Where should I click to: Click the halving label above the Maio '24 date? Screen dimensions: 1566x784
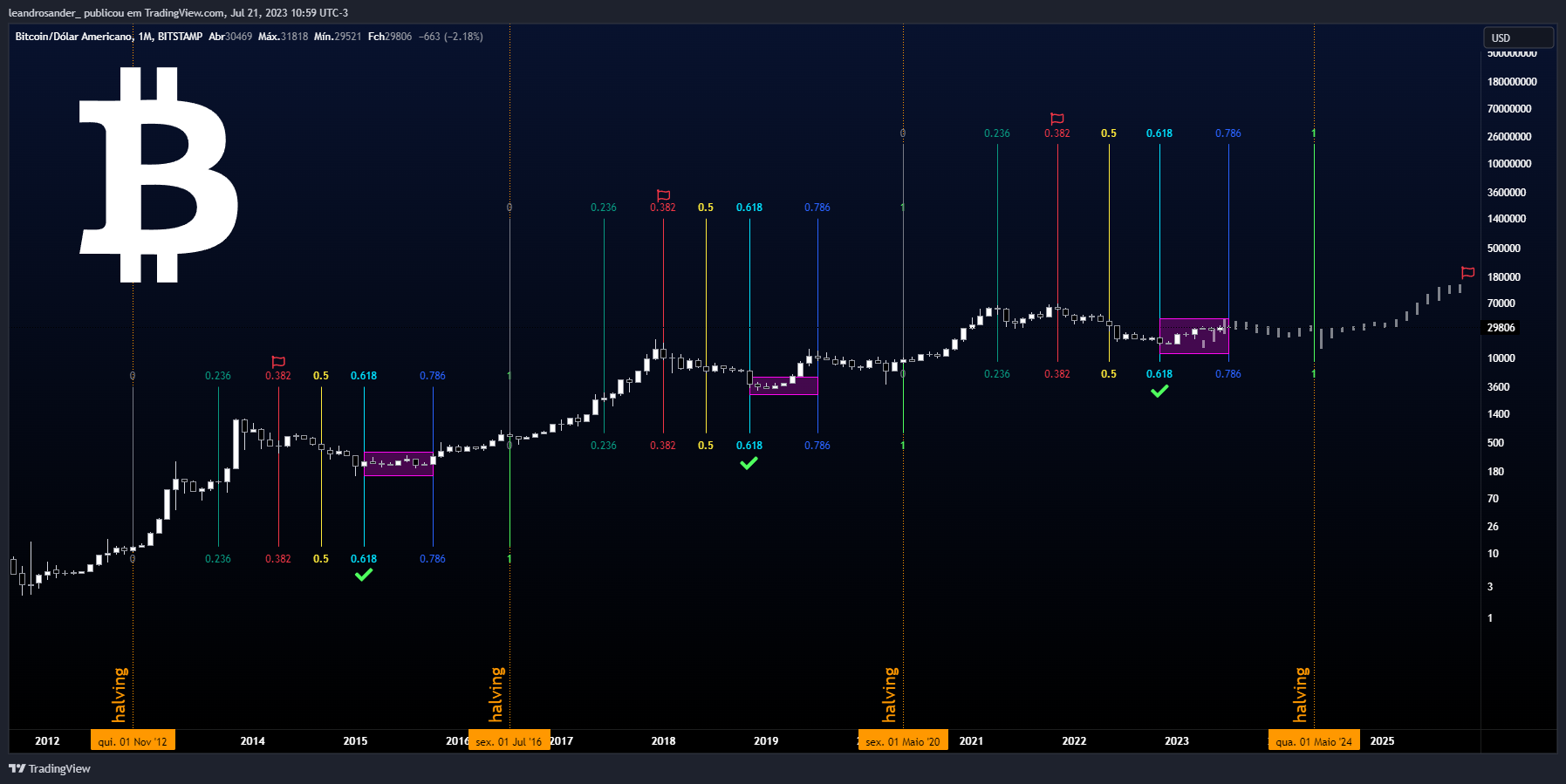point(1301,695)
